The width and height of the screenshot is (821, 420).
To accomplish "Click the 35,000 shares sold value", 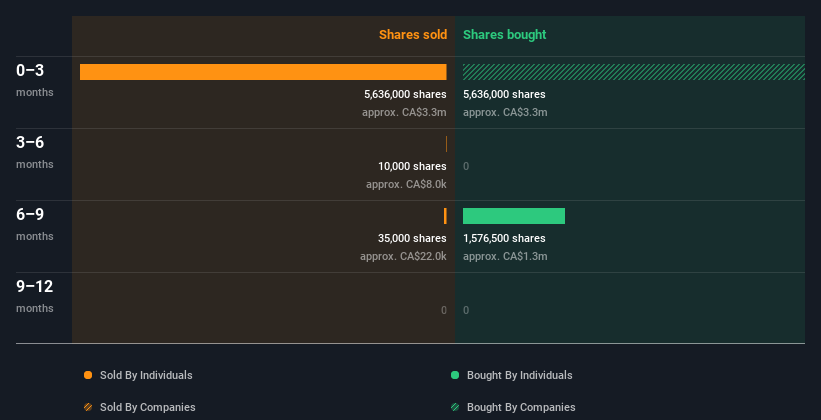I will [x=406, y=238].
